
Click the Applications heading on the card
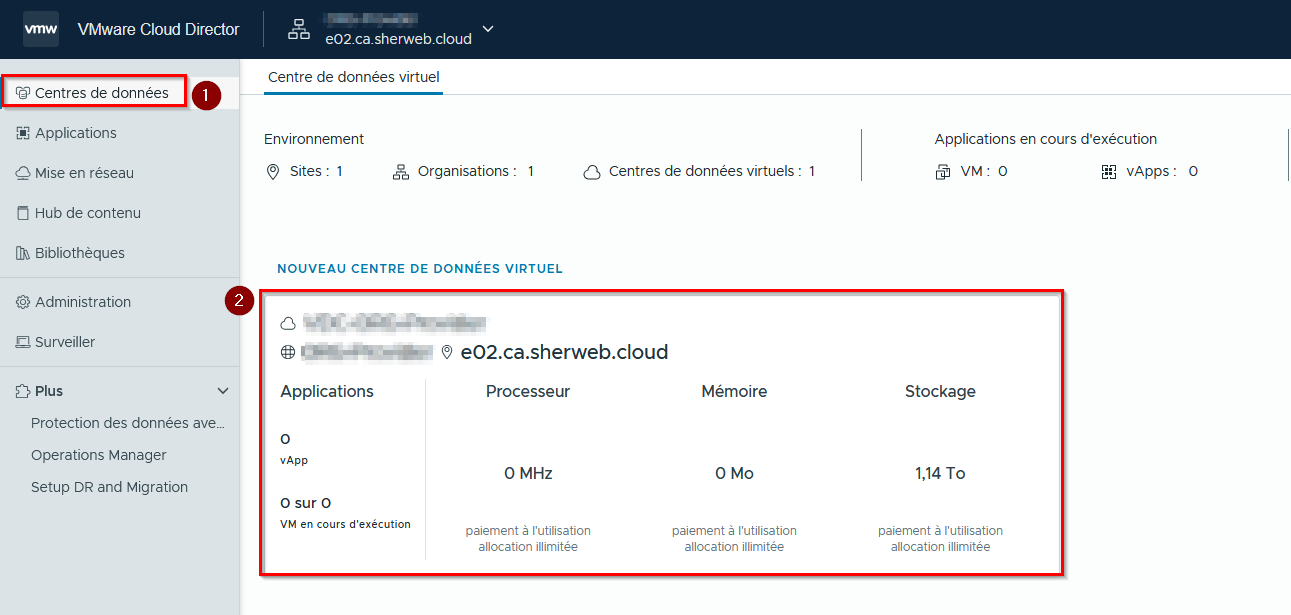[327, 391]
